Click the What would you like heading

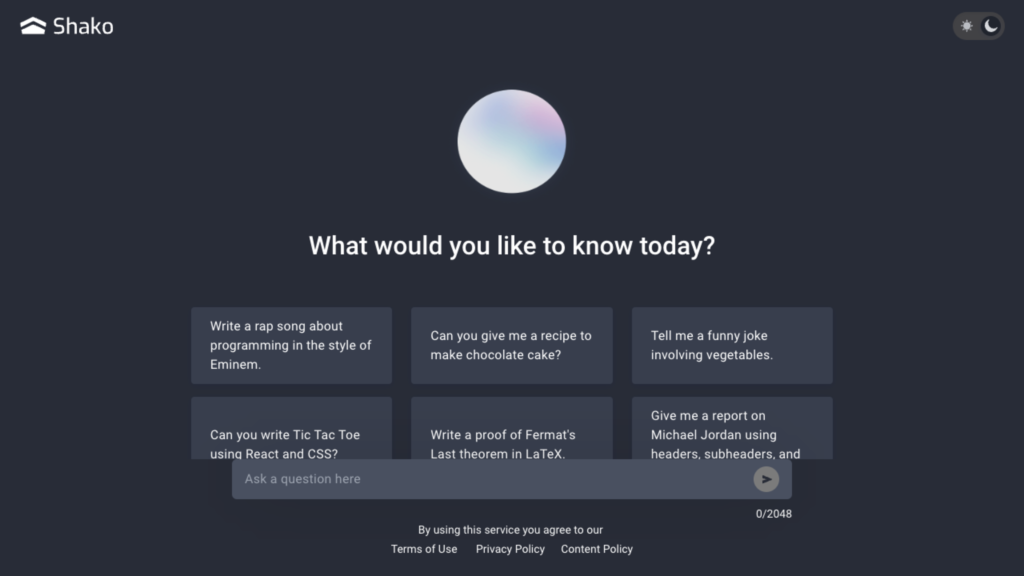(512, 246)
